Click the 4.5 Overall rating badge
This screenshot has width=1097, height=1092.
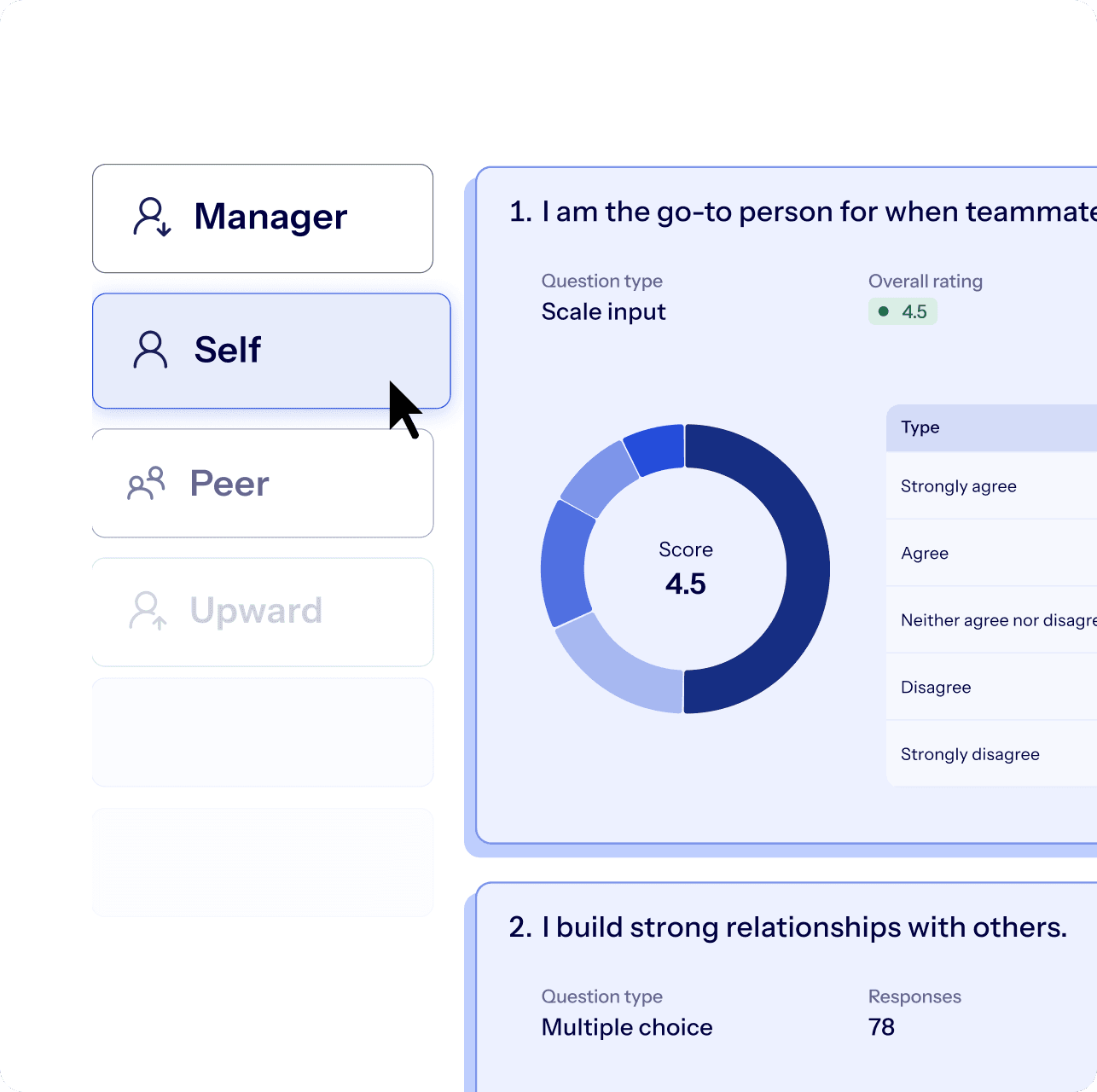pos(903,311)
